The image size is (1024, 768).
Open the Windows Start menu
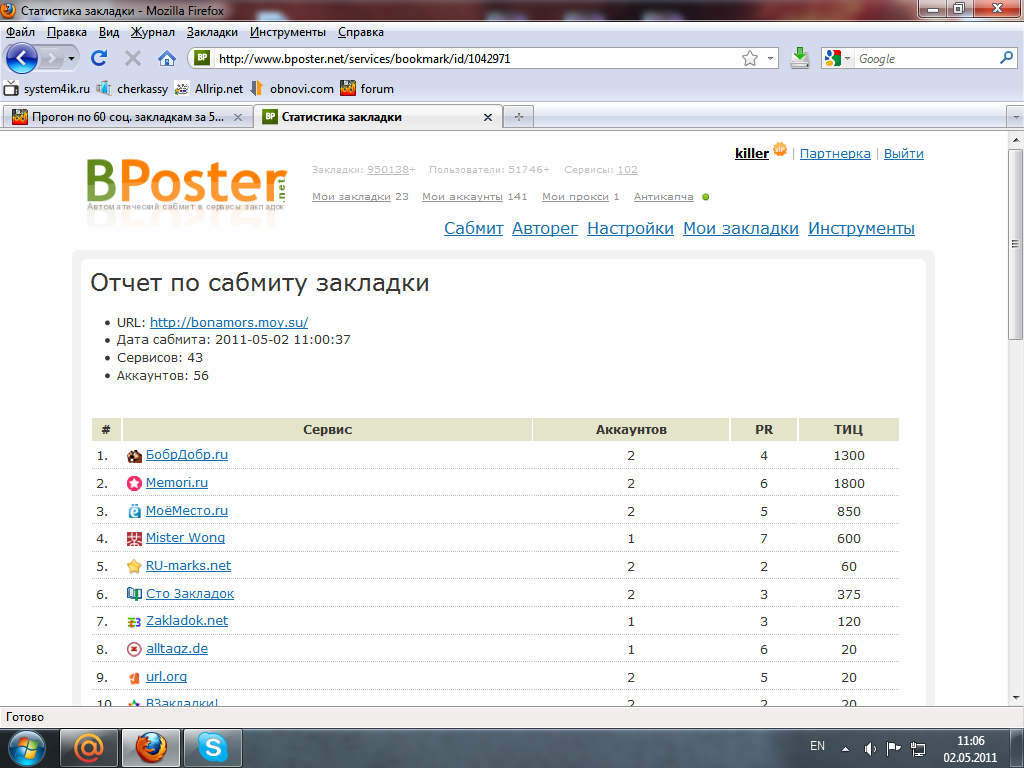click(26, 748)
